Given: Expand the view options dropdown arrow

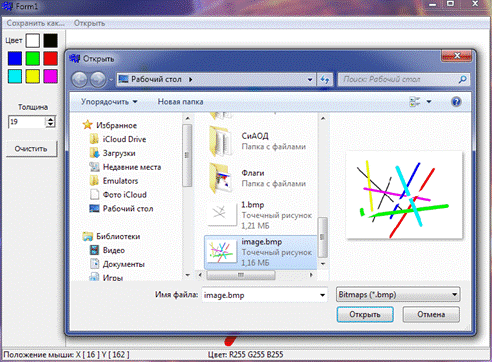Looking at the screenshot, I should tap(429, 102).
